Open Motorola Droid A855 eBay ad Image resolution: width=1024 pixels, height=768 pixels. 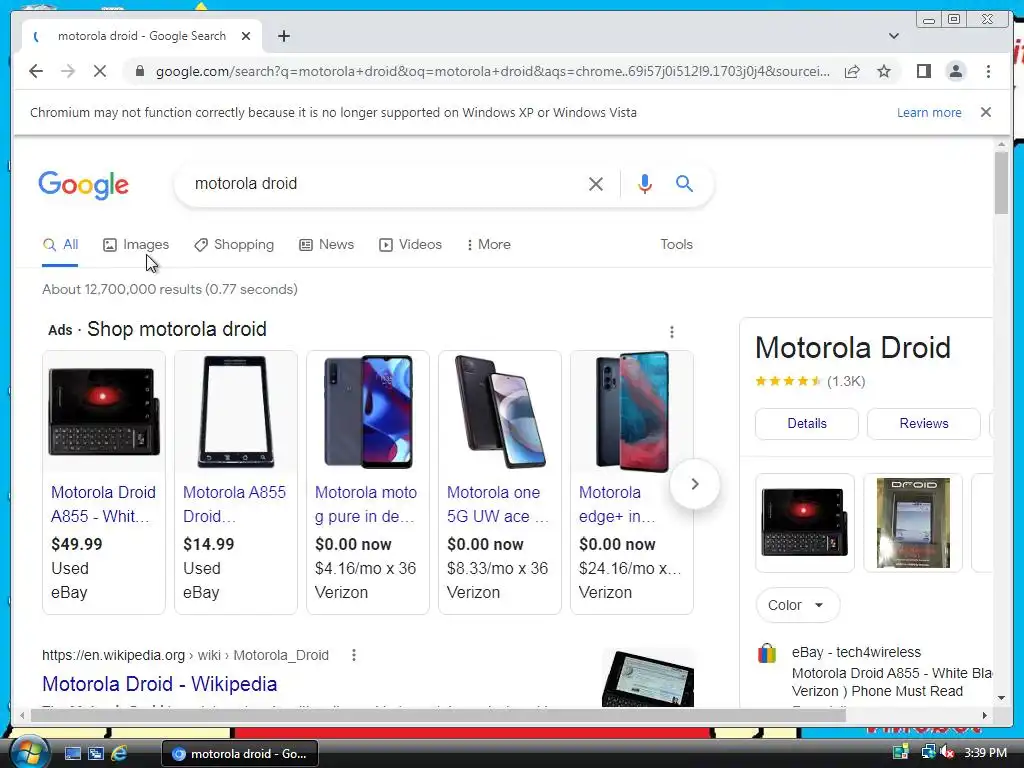click(103, 504)
